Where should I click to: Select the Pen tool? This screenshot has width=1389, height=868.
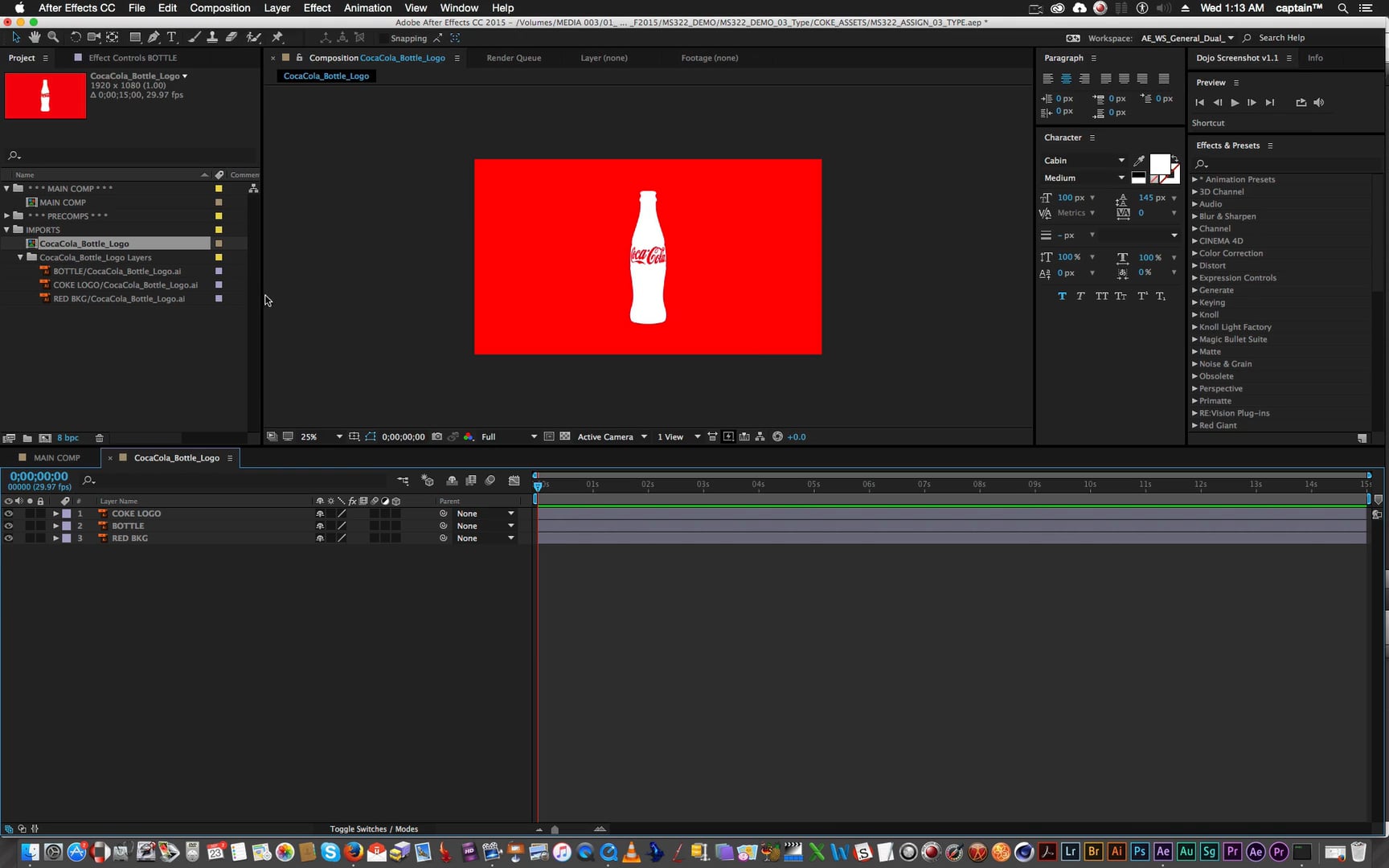pos(154,37)
